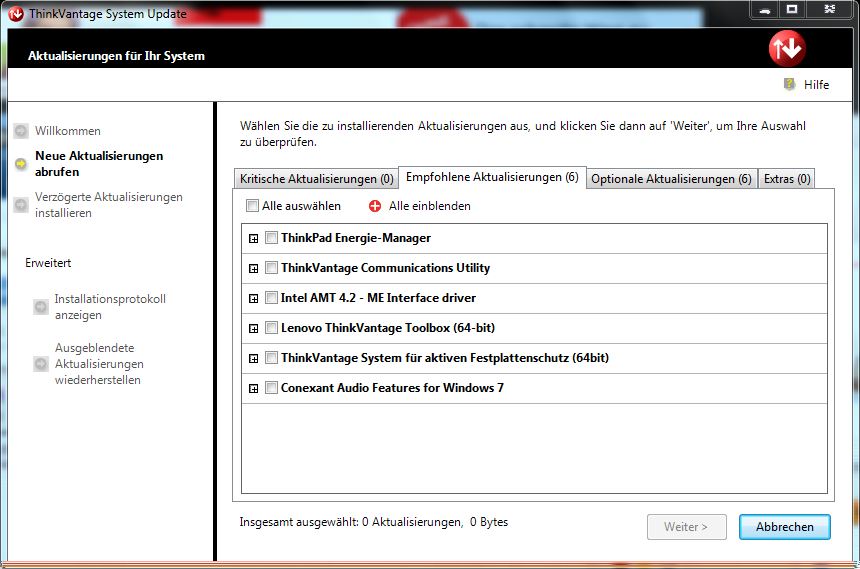Switch to Kritische Aktualisierungen (0) tab

click(x=316, y=179)
